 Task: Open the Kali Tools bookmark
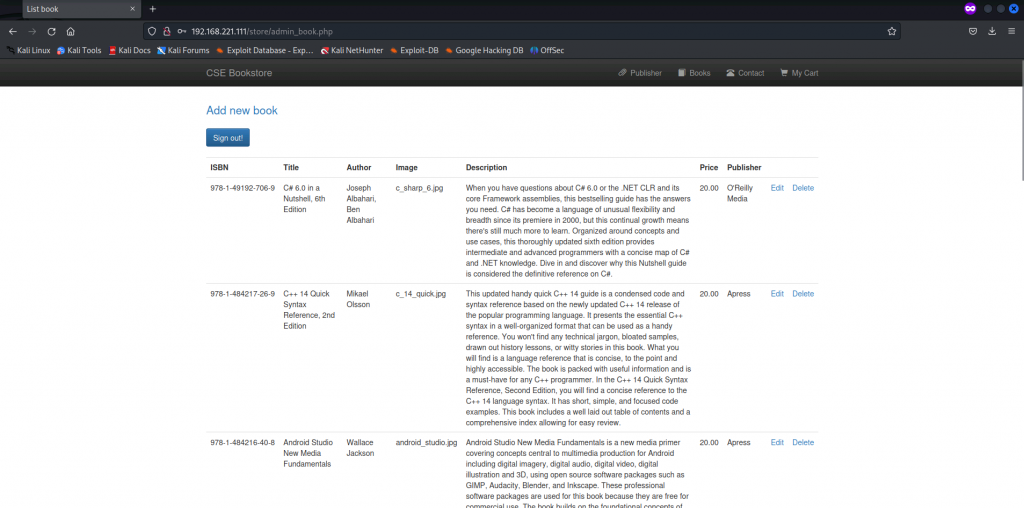pos(79,50)
